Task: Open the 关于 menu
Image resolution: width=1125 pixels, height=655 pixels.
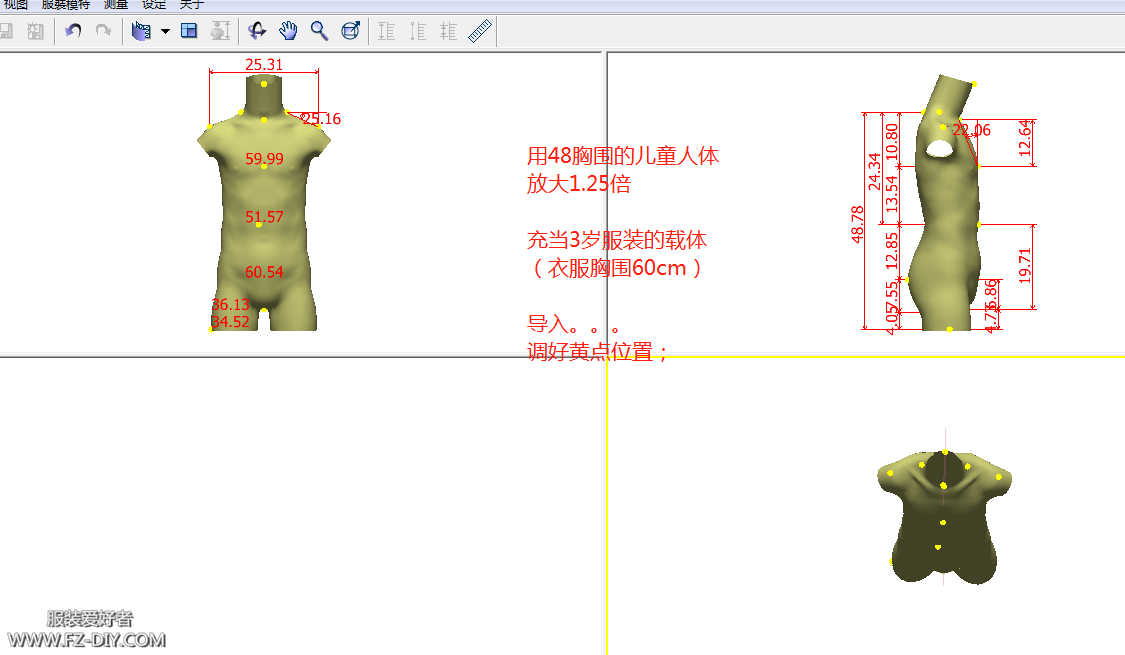Action: pyautogui.click(x=192, y=4)
